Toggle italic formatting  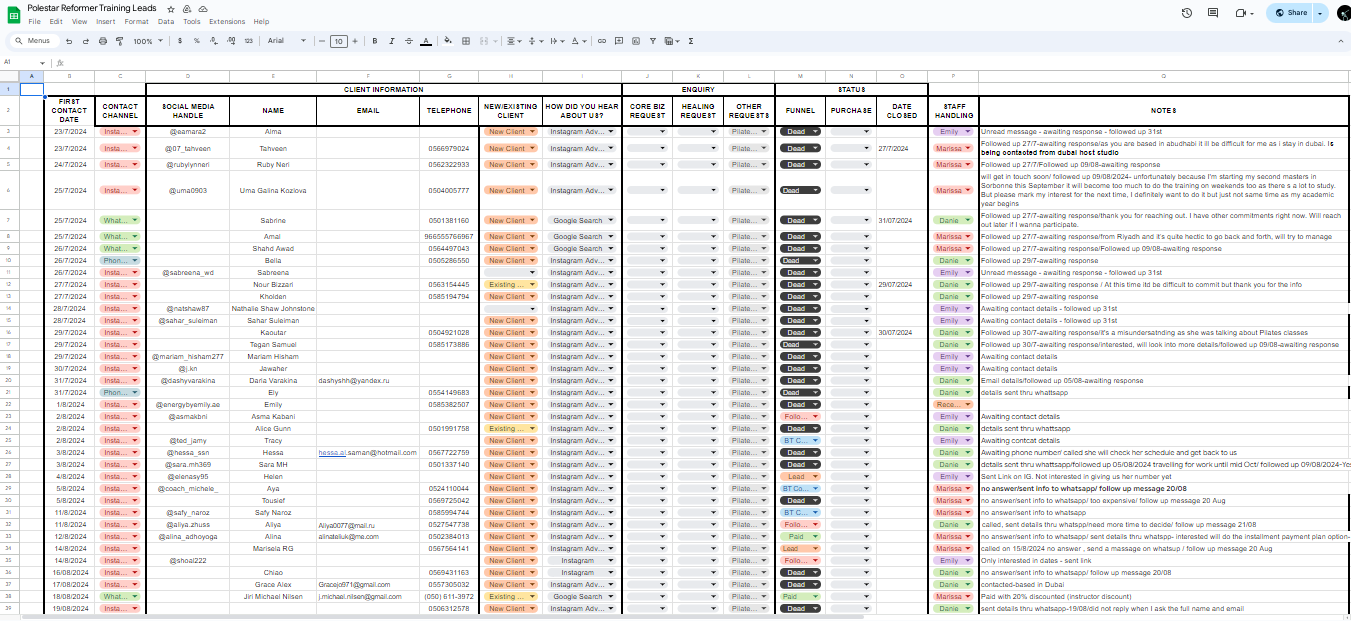pos(392,41)
